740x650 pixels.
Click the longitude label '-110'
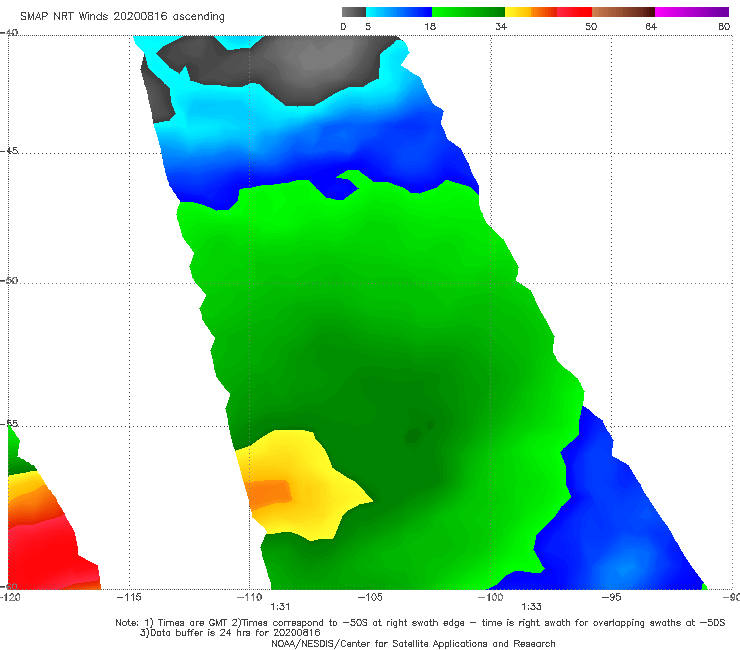tap(249, 597)
